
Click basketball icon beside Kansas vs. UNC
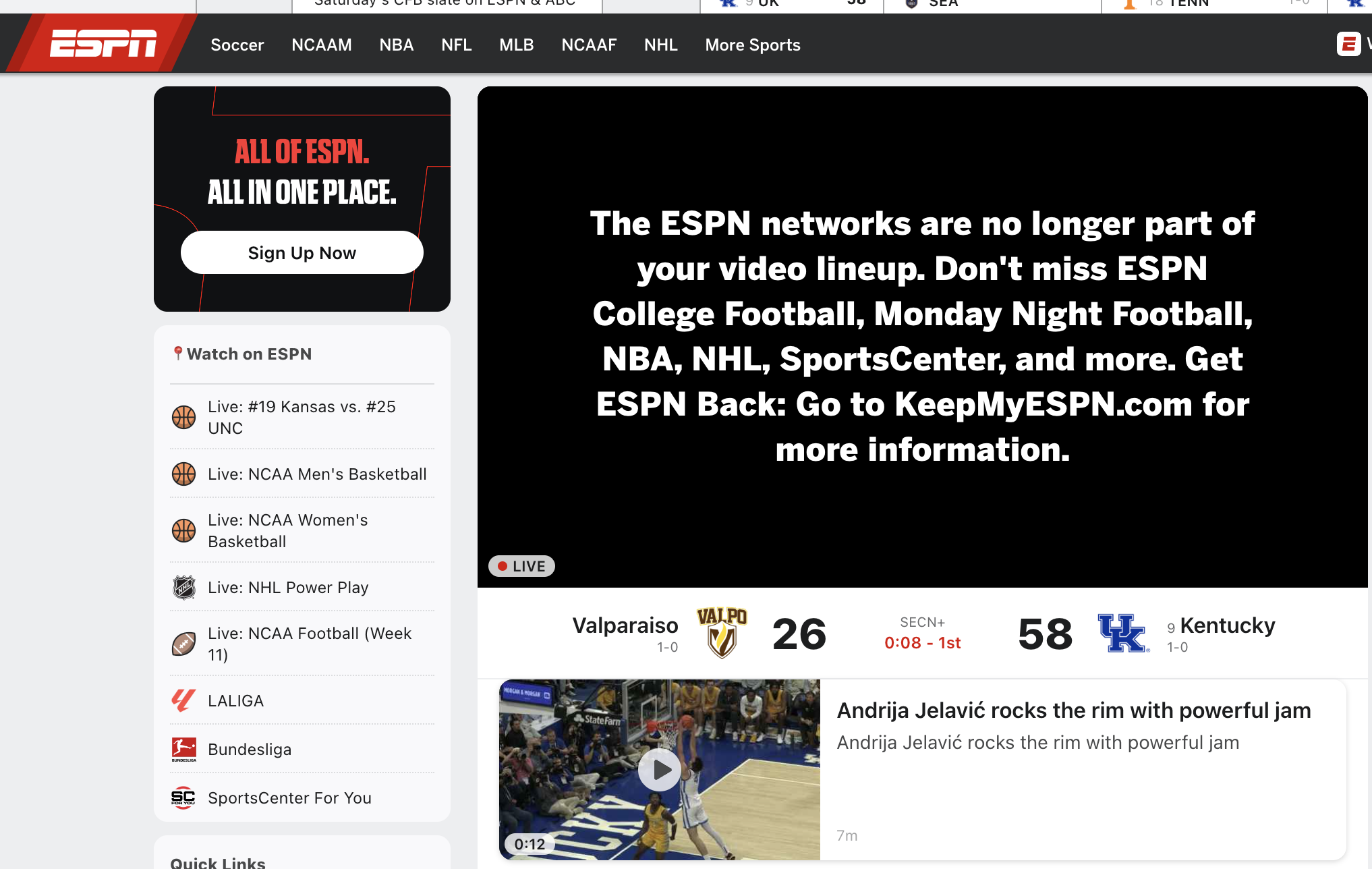[183, 418]
